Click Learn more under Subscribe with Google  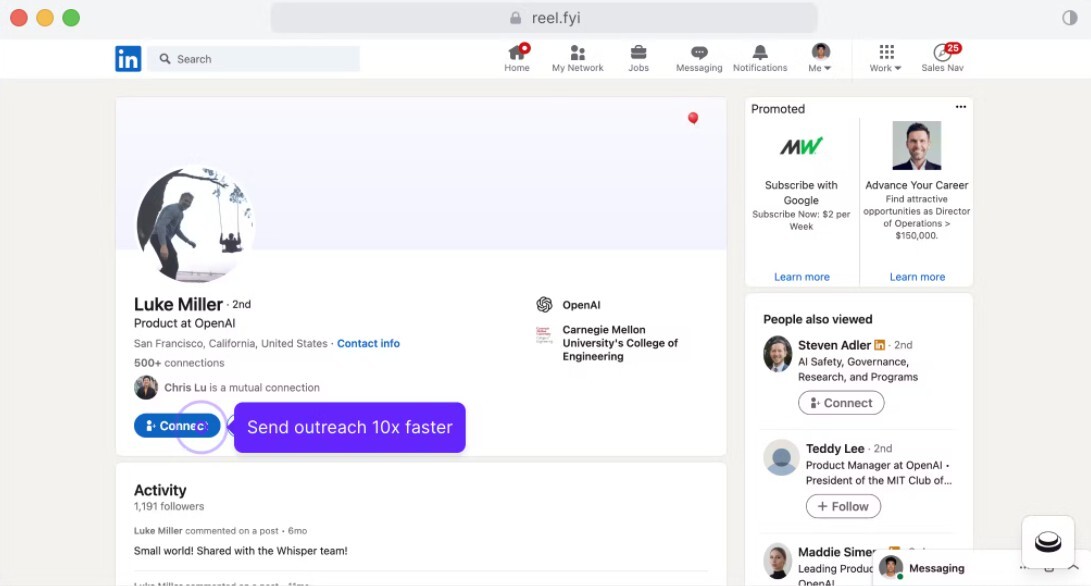(x=801, y=277)
